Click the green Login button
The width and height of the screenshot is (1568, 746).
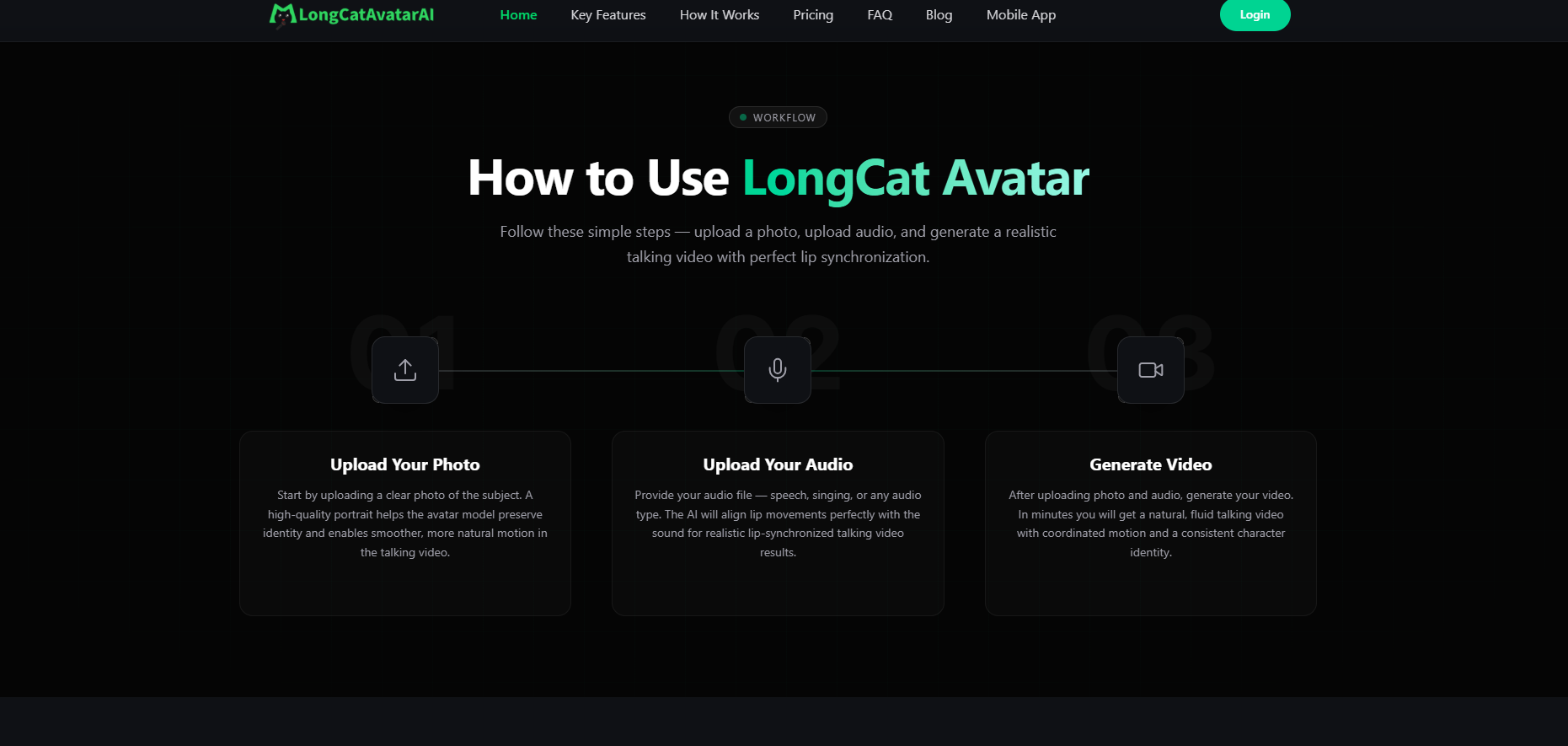(x=1255, y=14)
